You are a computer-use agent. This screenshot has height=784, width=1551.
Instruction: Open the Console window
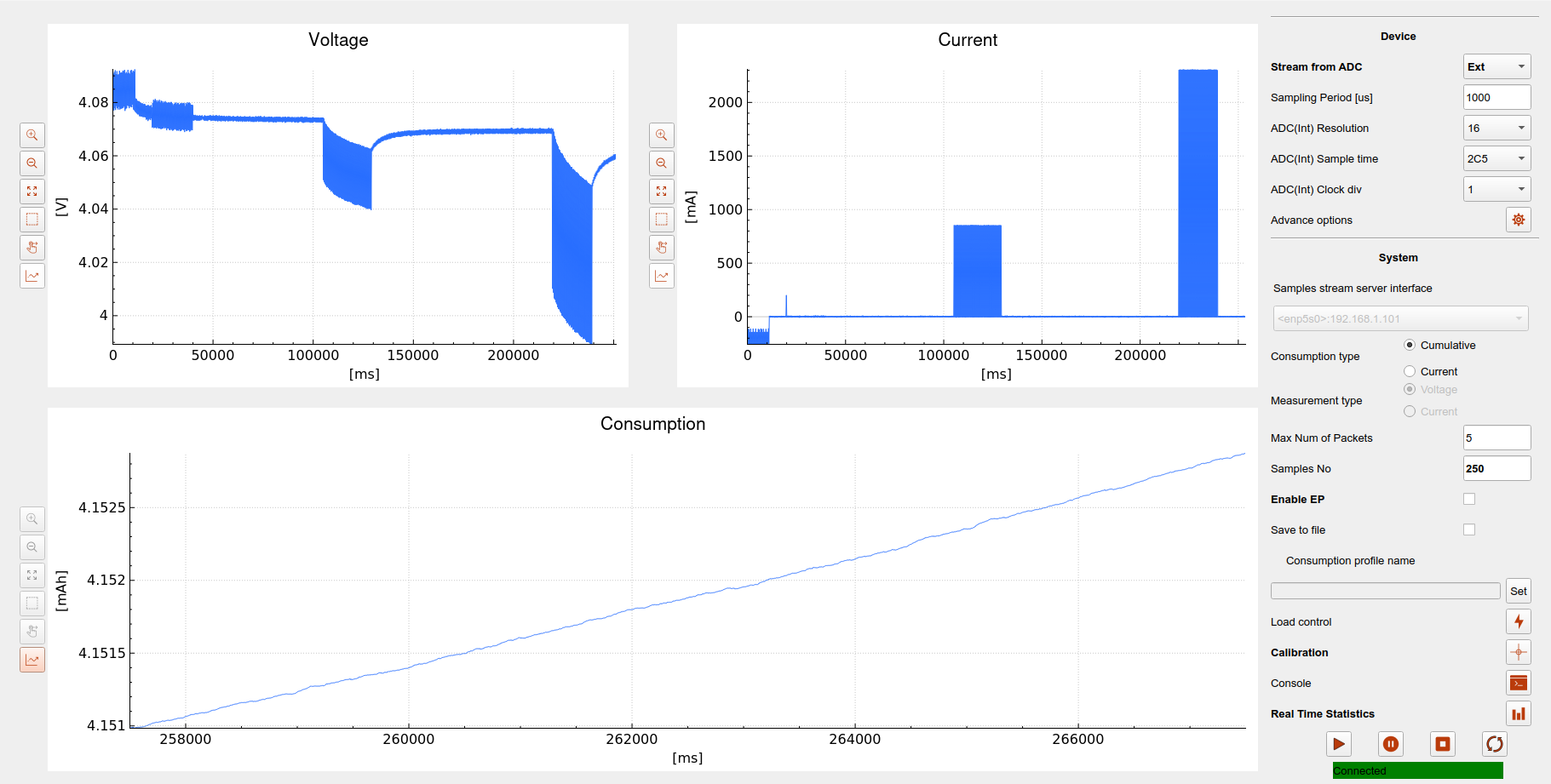1519,683
